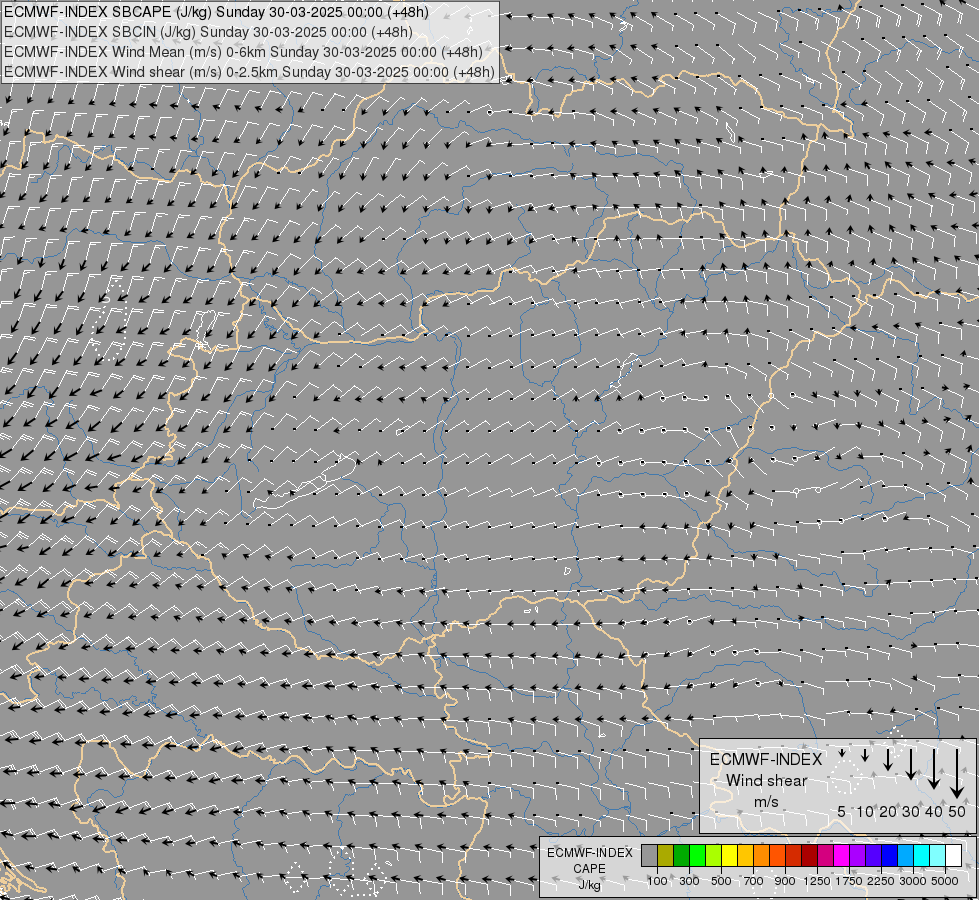
Task: Click the 50 m/s wind shear legend arrow
Action: [957, 774]
